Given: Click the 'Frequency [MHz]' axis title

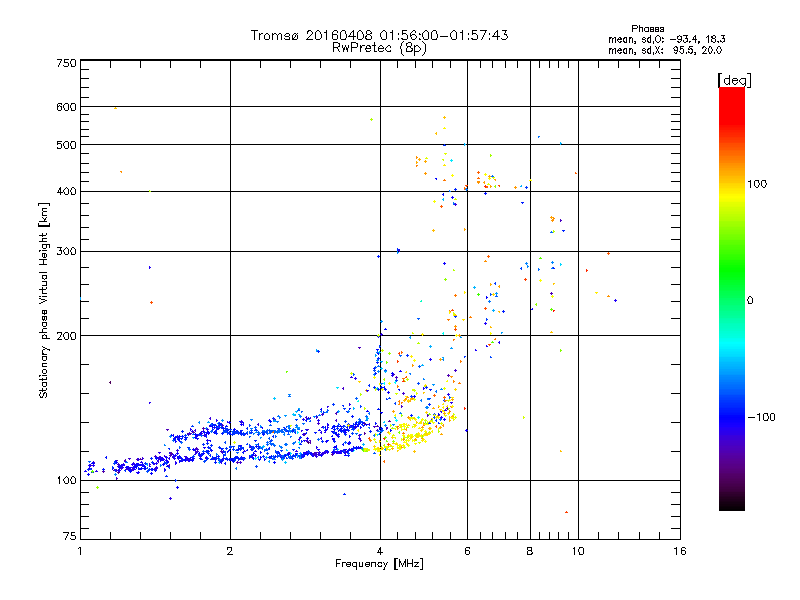Looking at the screenshot, I should click(x=379, y=564).
